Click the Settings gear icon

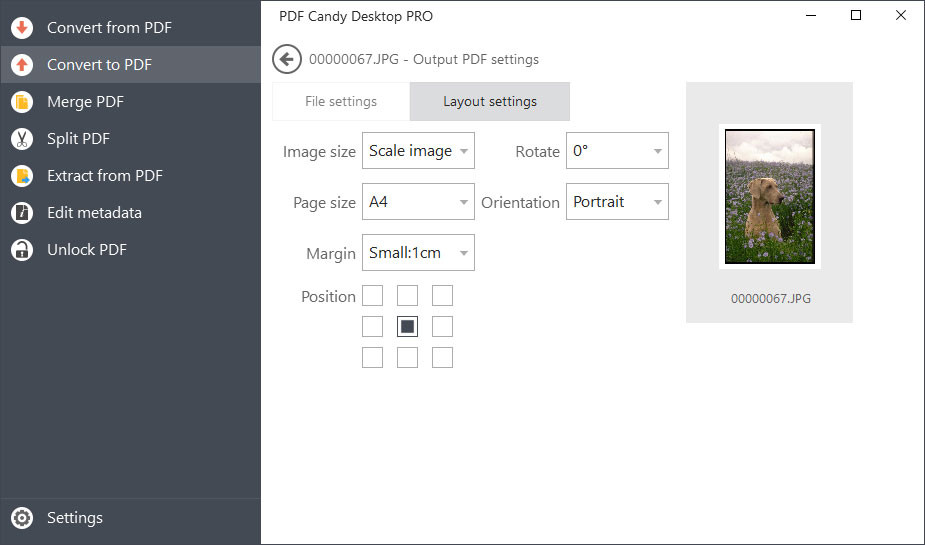pos(22,518)
